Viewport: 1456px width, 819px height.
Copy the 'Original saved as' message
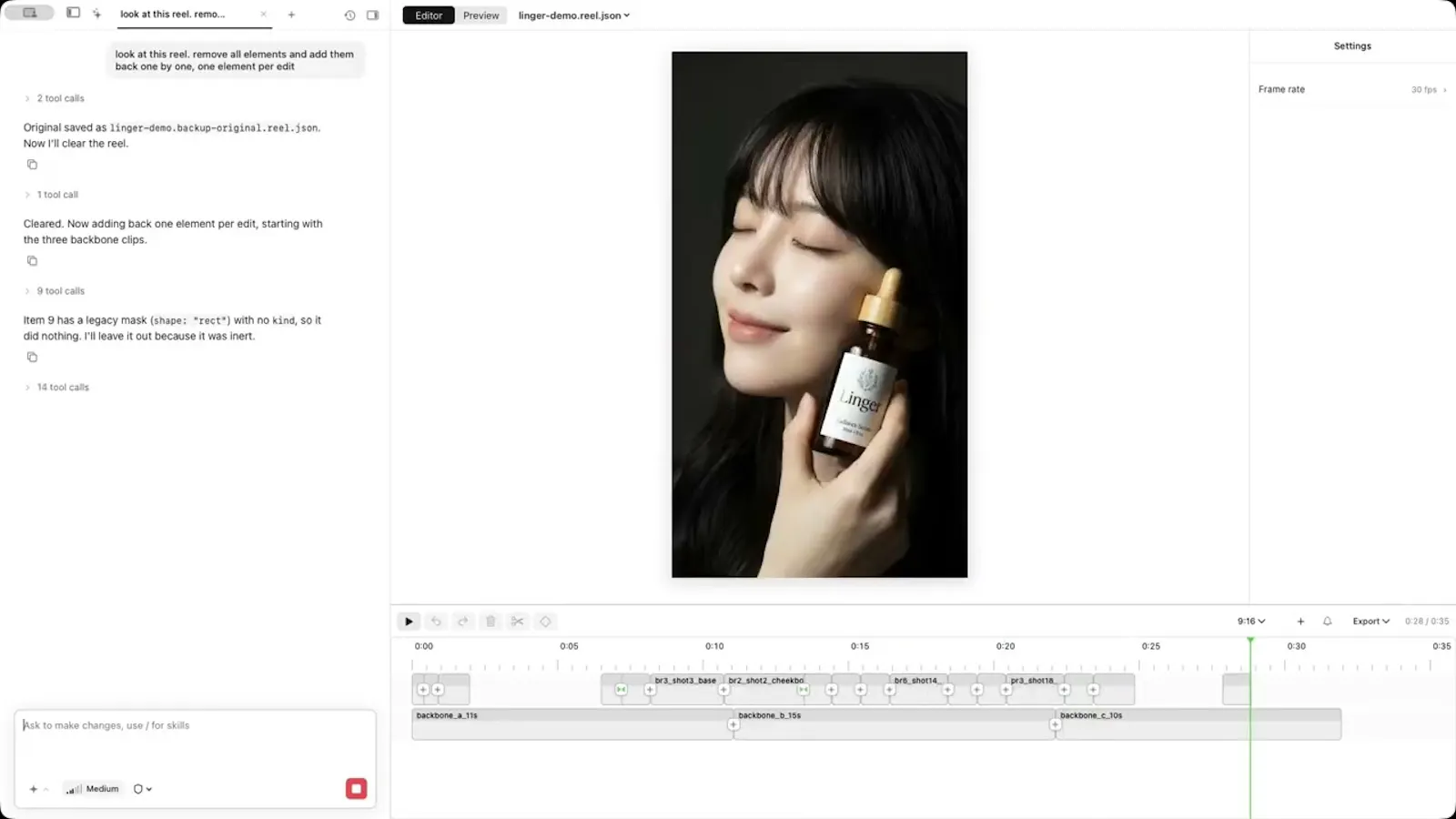click(32, 165)
